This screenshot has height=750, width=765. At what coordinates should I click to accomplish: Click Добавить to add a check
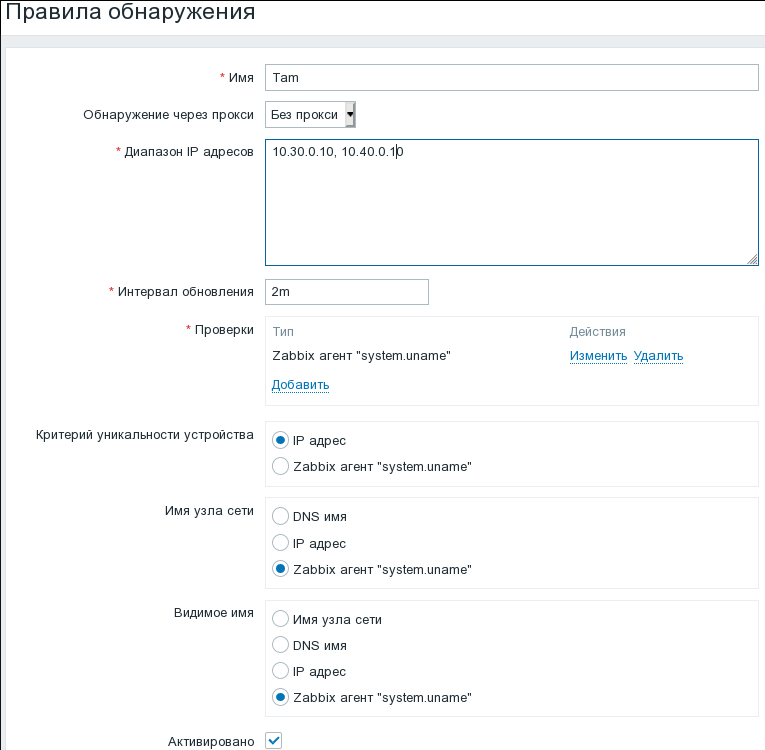(x=300, y=385)
